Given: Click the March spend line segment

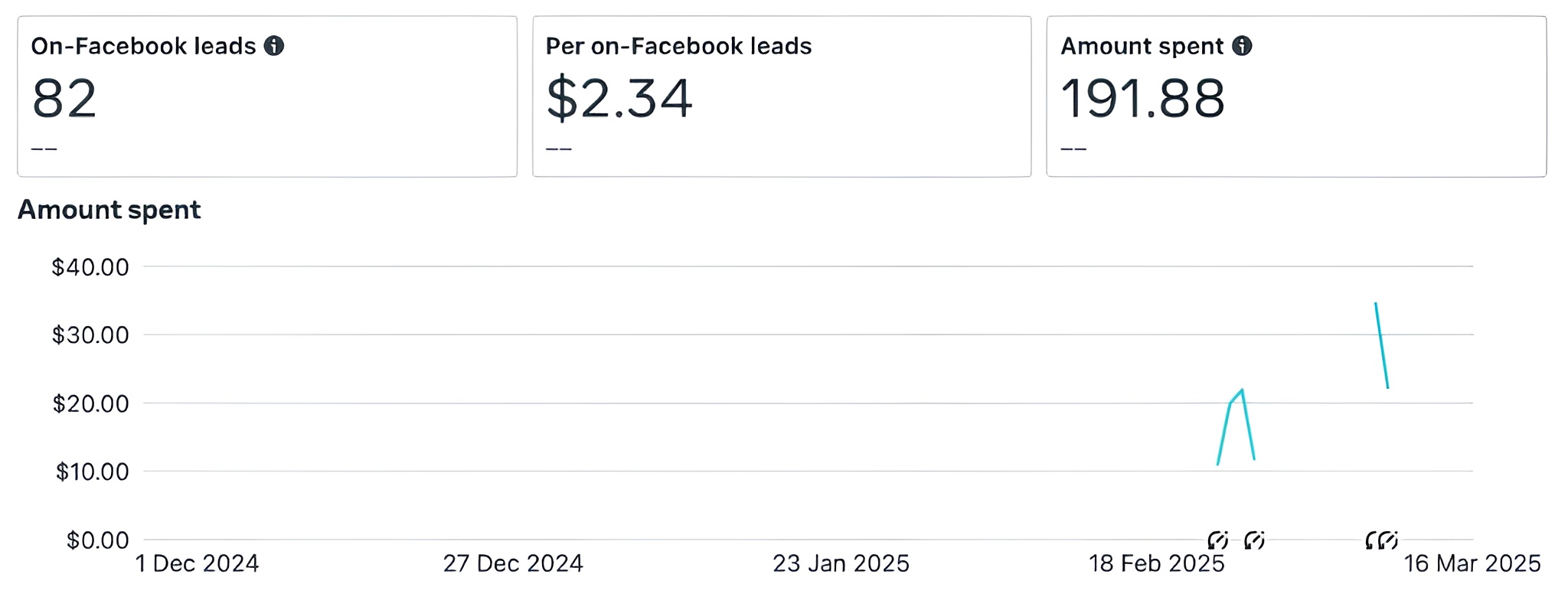Looking at the screenshot, I should click(x=1382, y=345).
